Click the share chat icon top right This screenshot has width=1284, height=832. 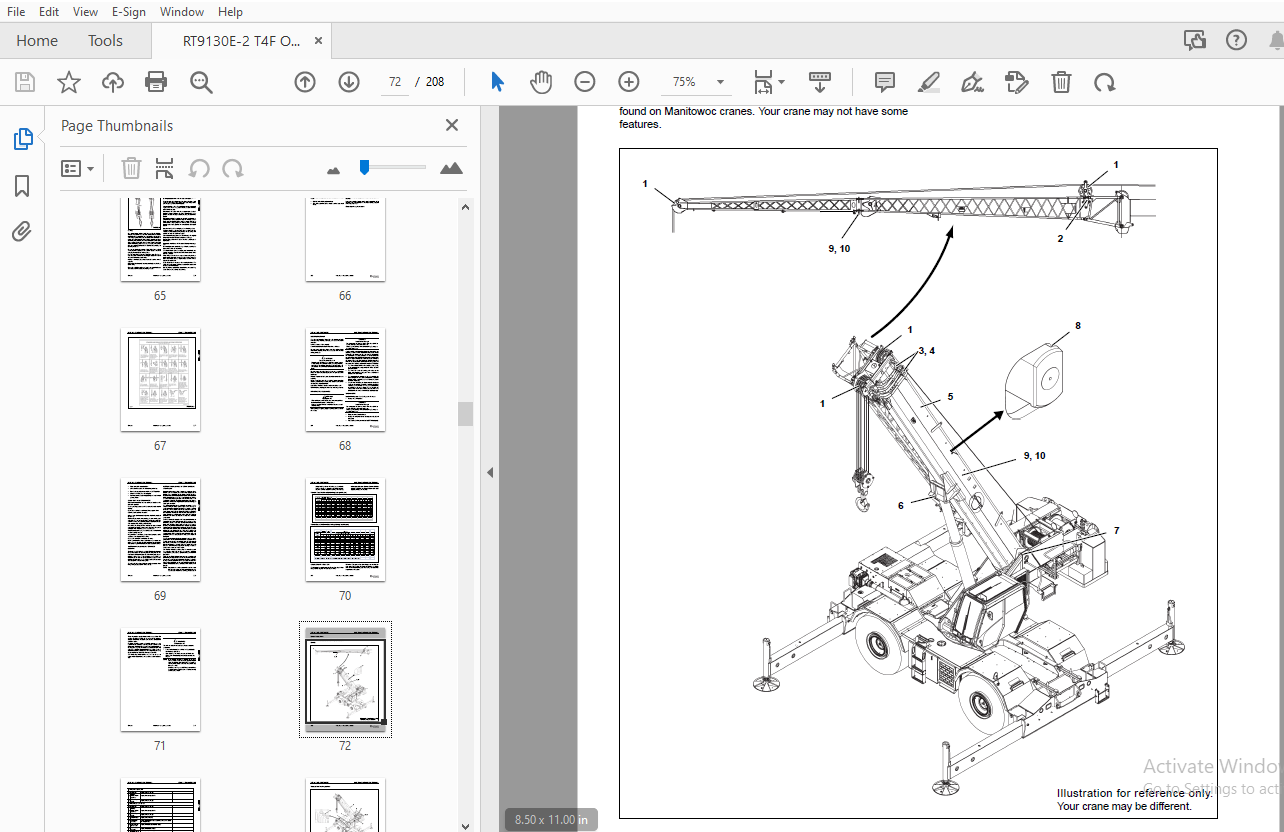point(1194,40)
